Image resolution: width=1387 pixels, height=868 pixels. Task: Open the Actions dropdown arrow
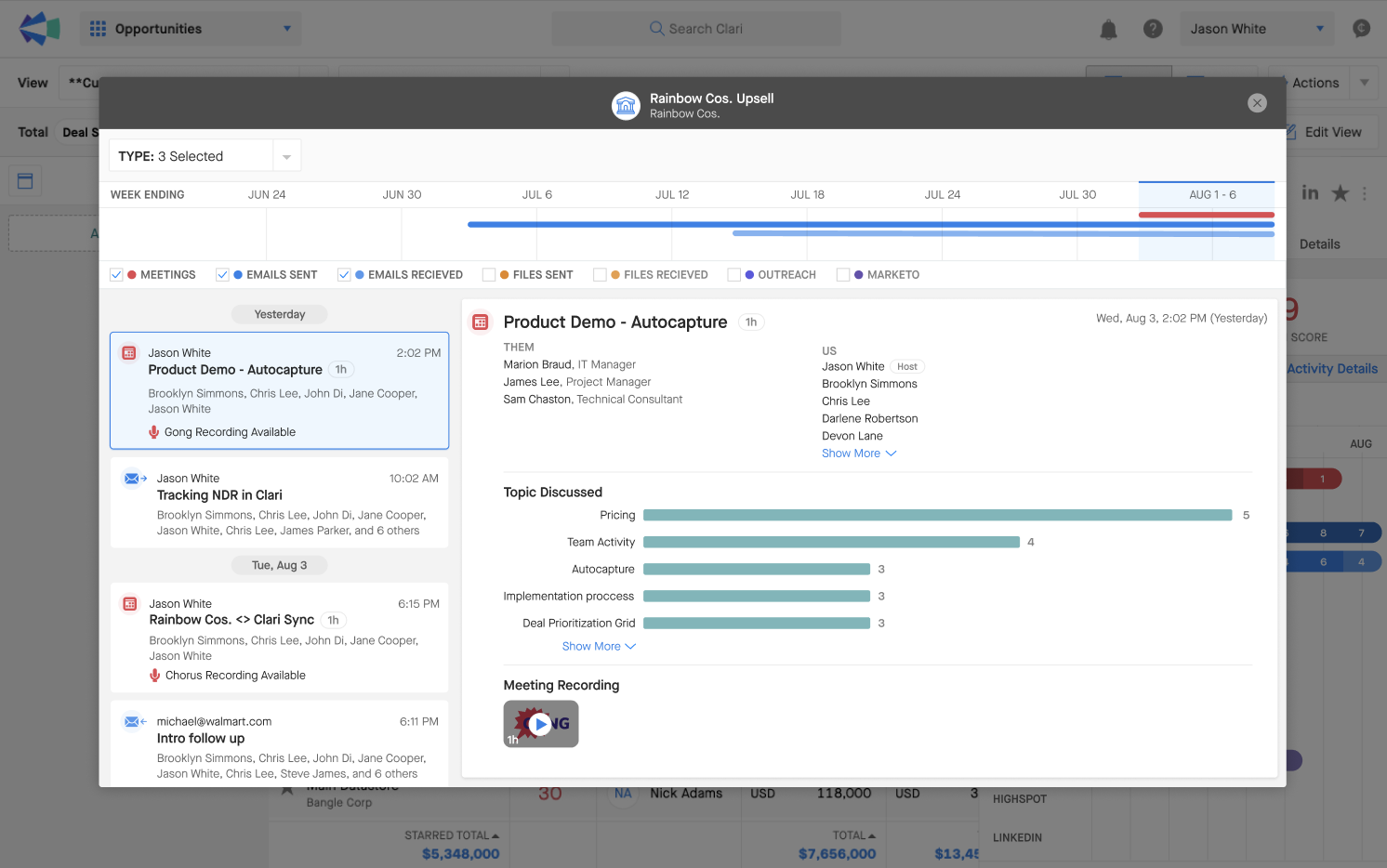point(1365,83)
